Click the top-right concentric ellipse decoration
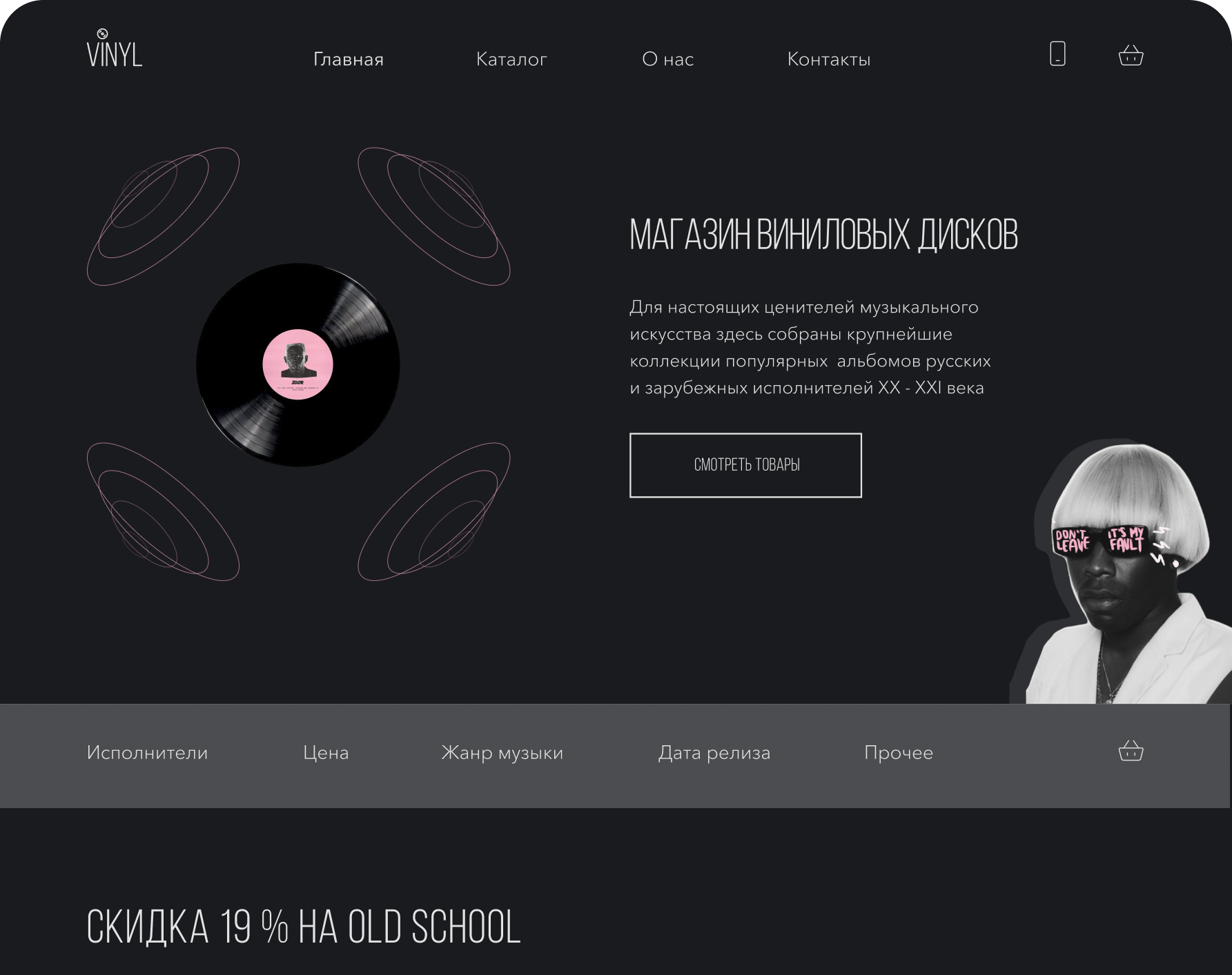This screenshot has height=975, width=1232. click(434, 216)
